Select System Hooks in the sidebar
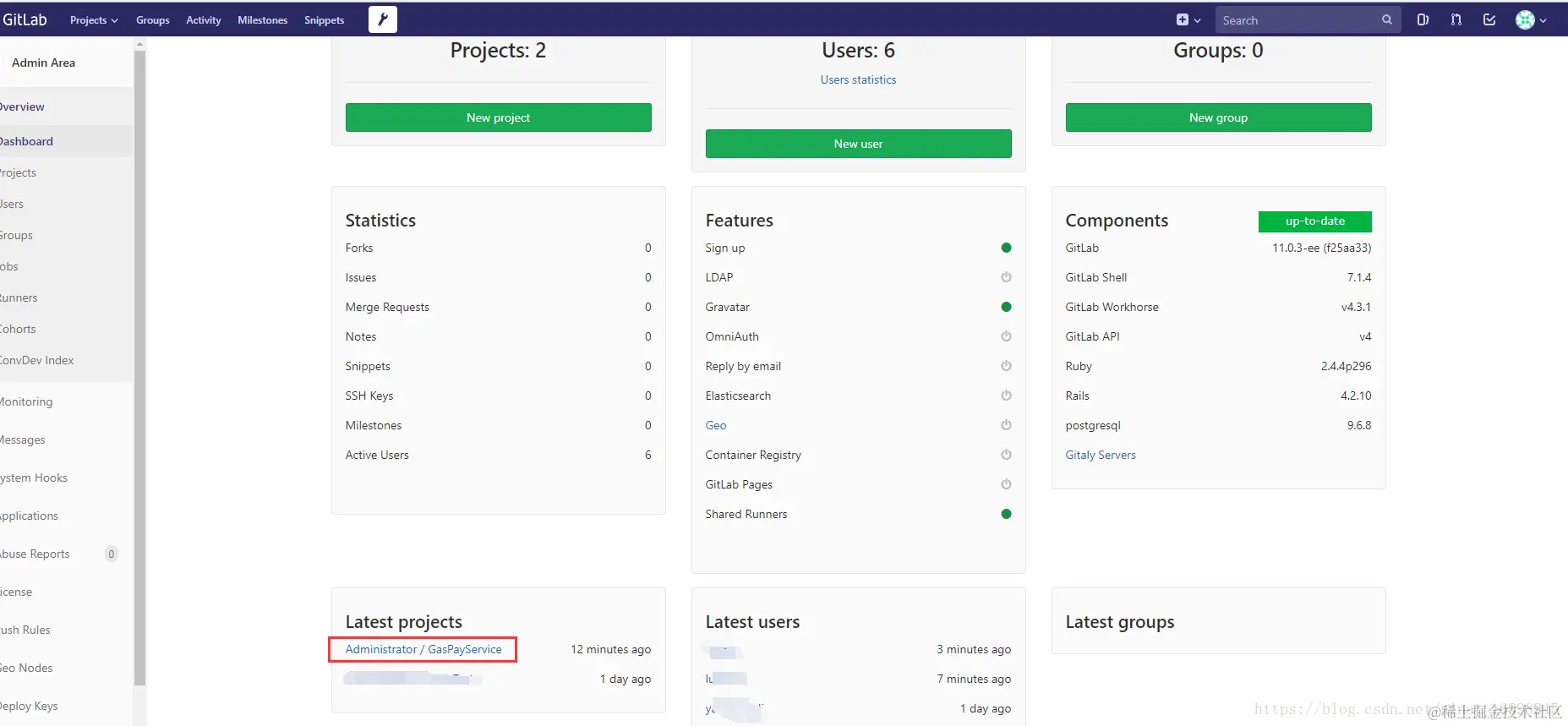This screenshot has width=1568, height=726. (x=67, y=478)
